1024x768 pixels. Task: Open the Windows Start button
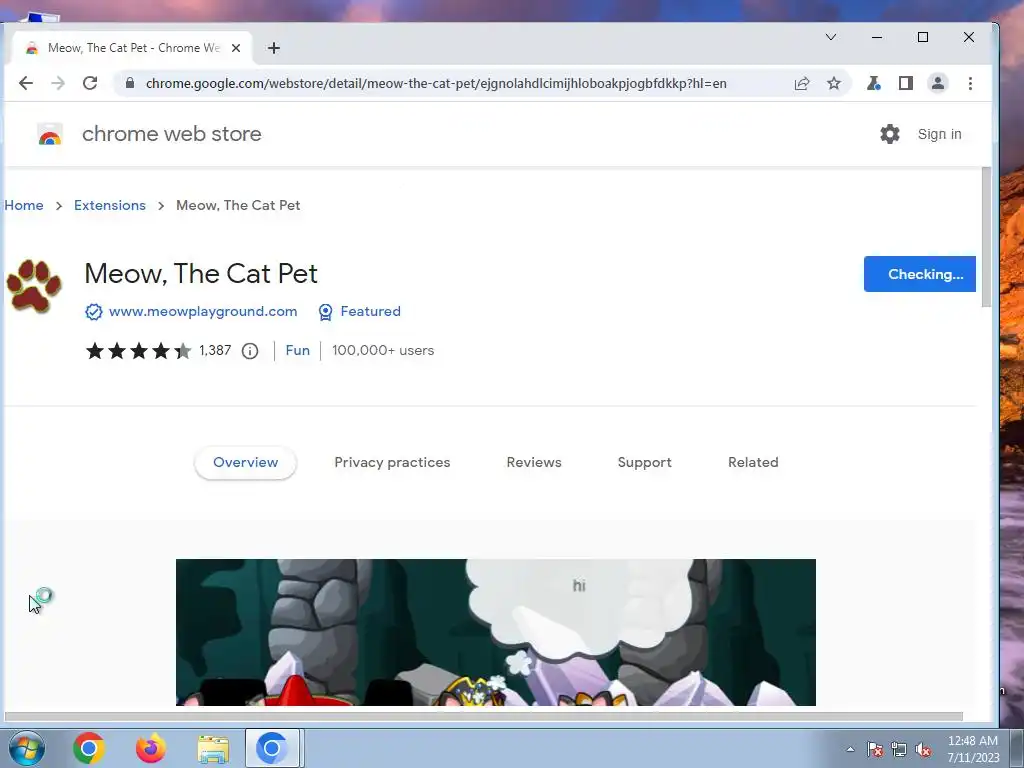tap(27, 748)
